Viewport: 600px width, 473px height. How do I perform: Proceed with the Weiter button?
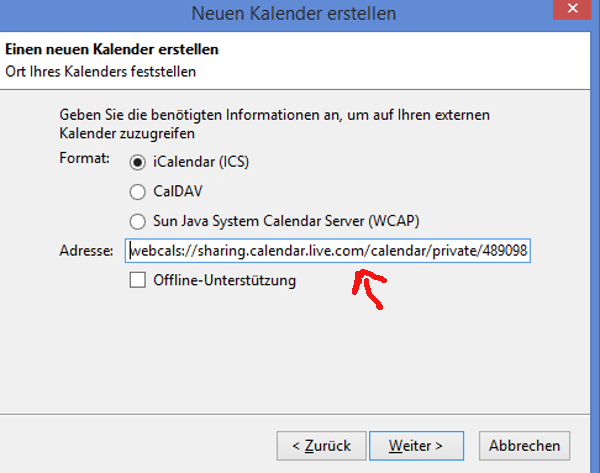coord(410,444)
